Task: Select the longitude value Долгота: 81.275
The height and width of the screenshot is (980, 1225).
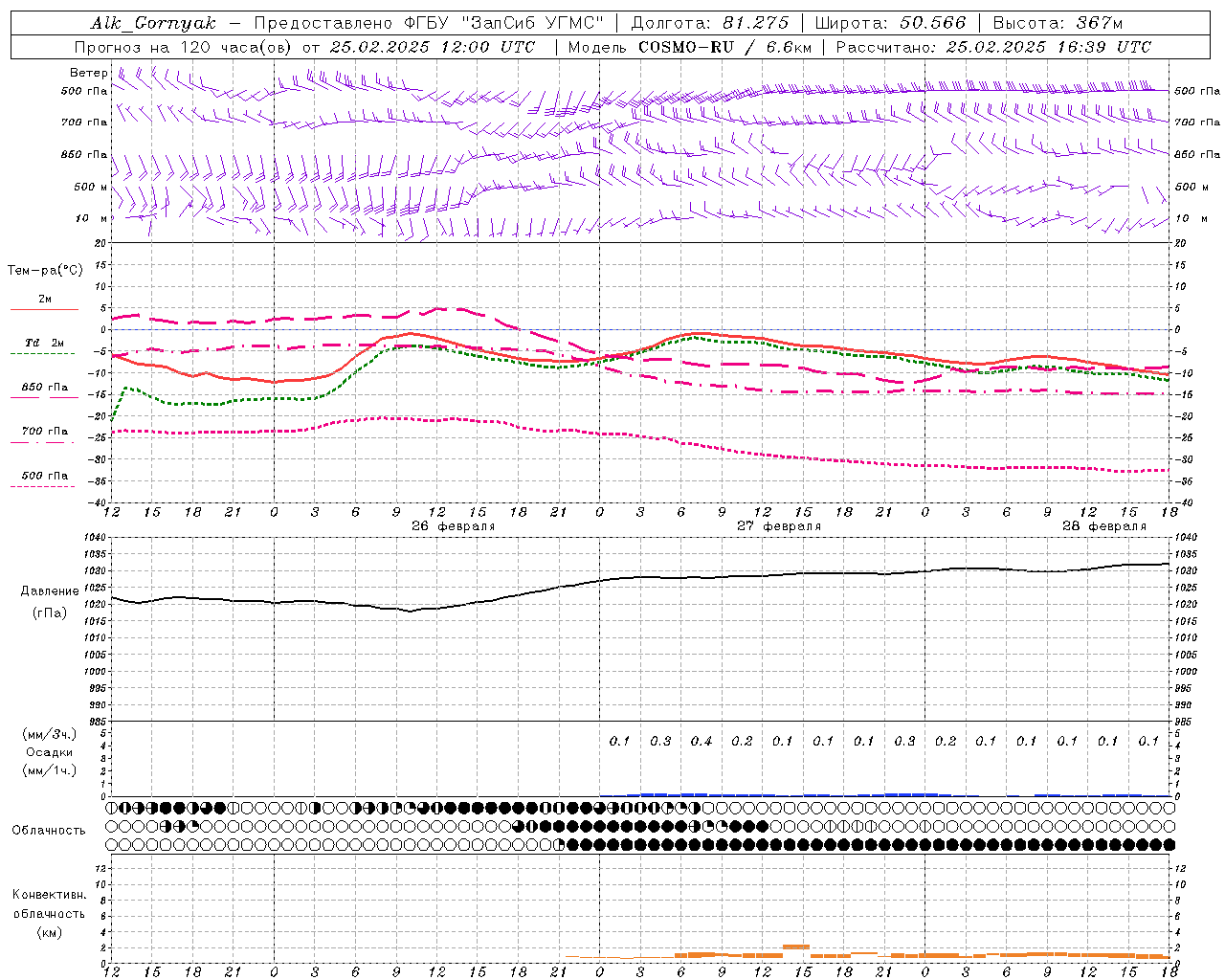Action: click(710, 23)
